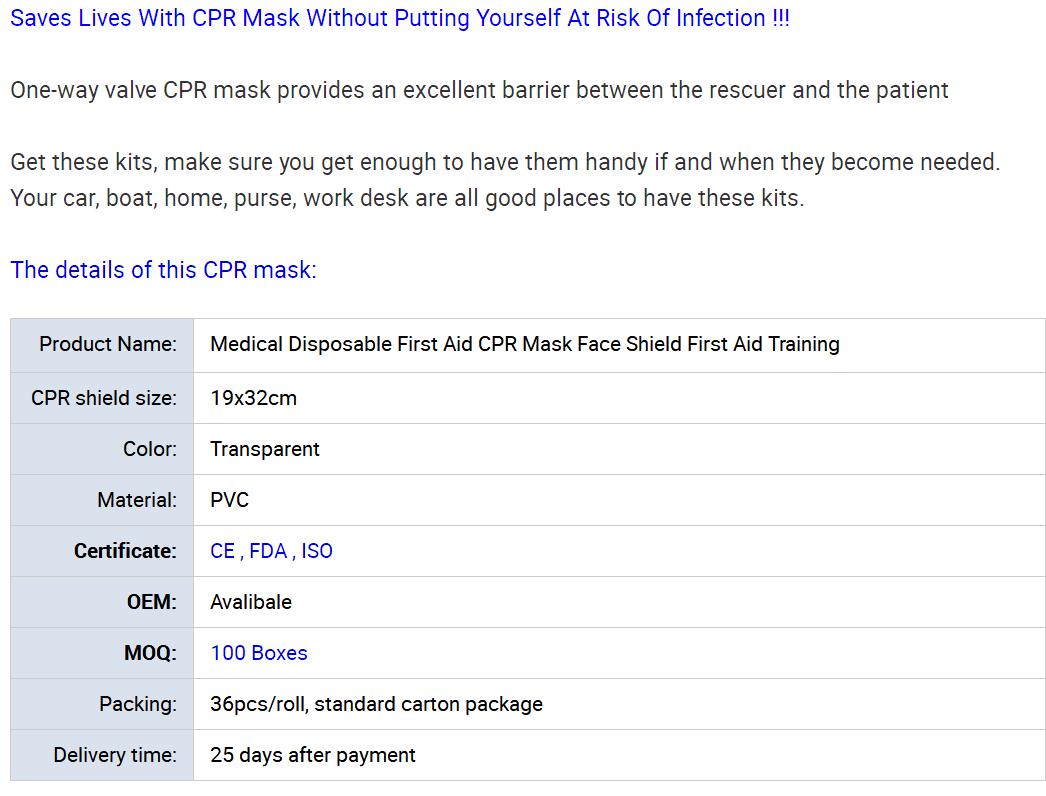Click the "Transparent" color value
1046x796 pixels.
[x=265, y=449]
